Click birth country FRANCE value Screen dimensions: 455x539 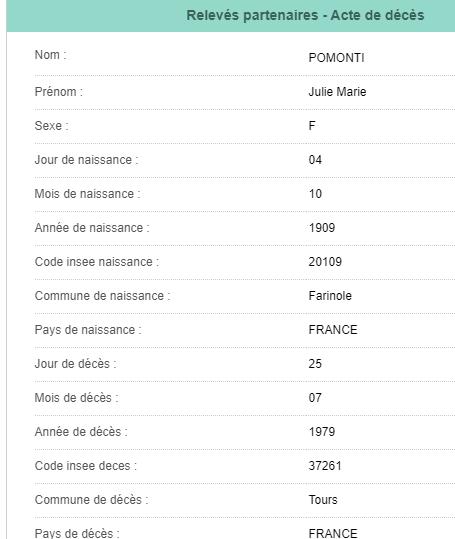[333, 330]
